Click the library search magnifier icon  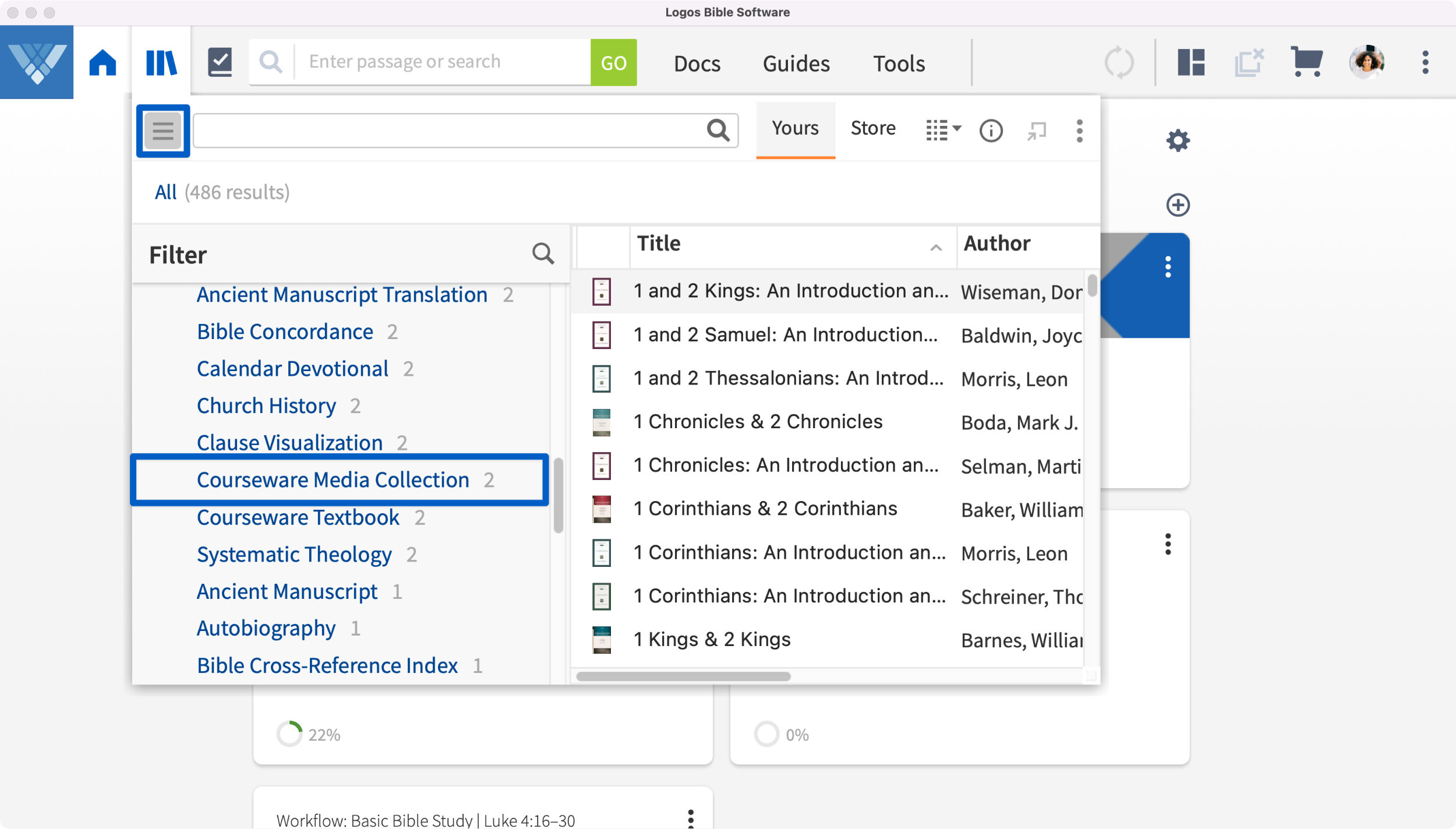718,130
